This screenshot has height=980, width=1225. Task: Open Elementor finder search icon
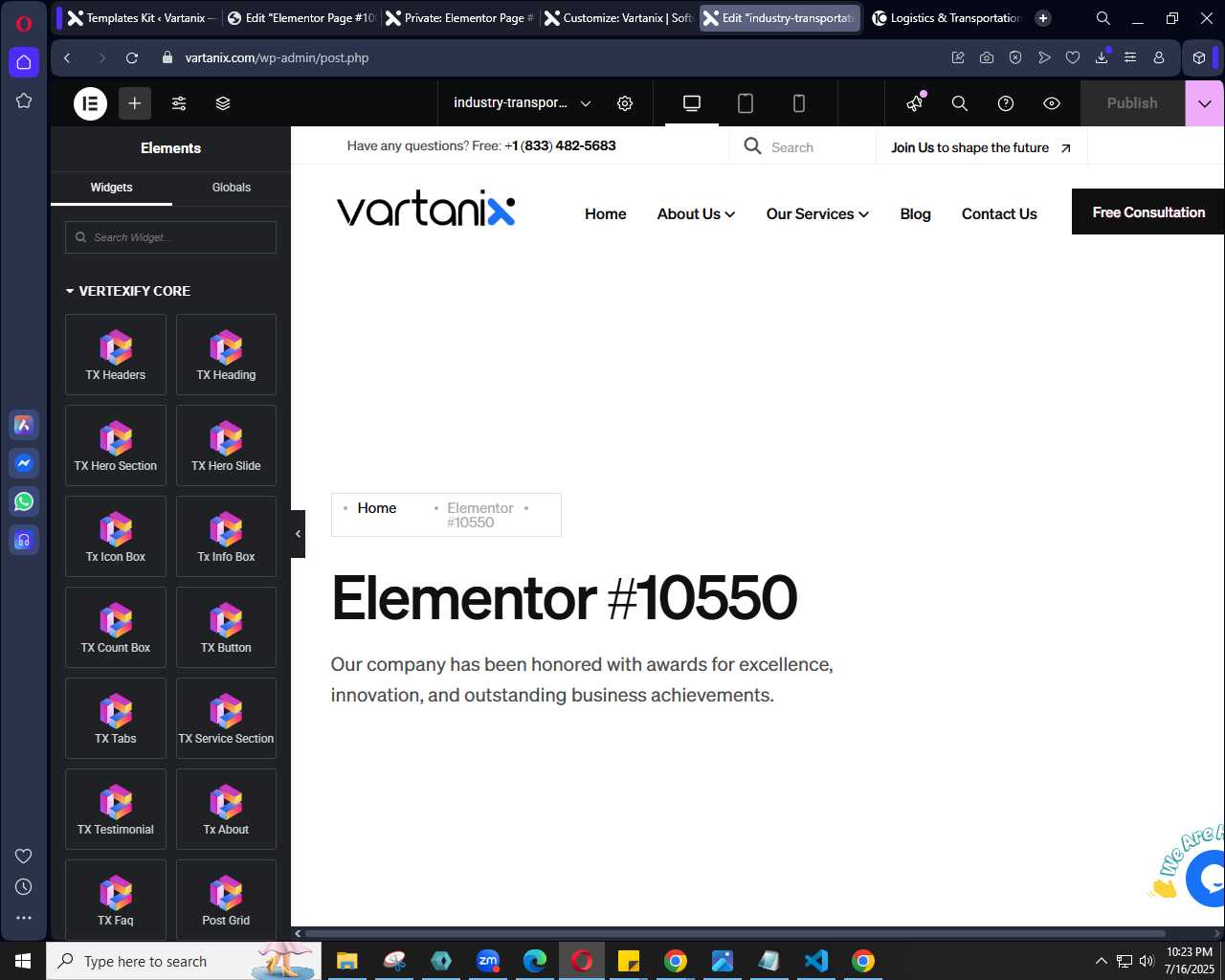point(960,103)
